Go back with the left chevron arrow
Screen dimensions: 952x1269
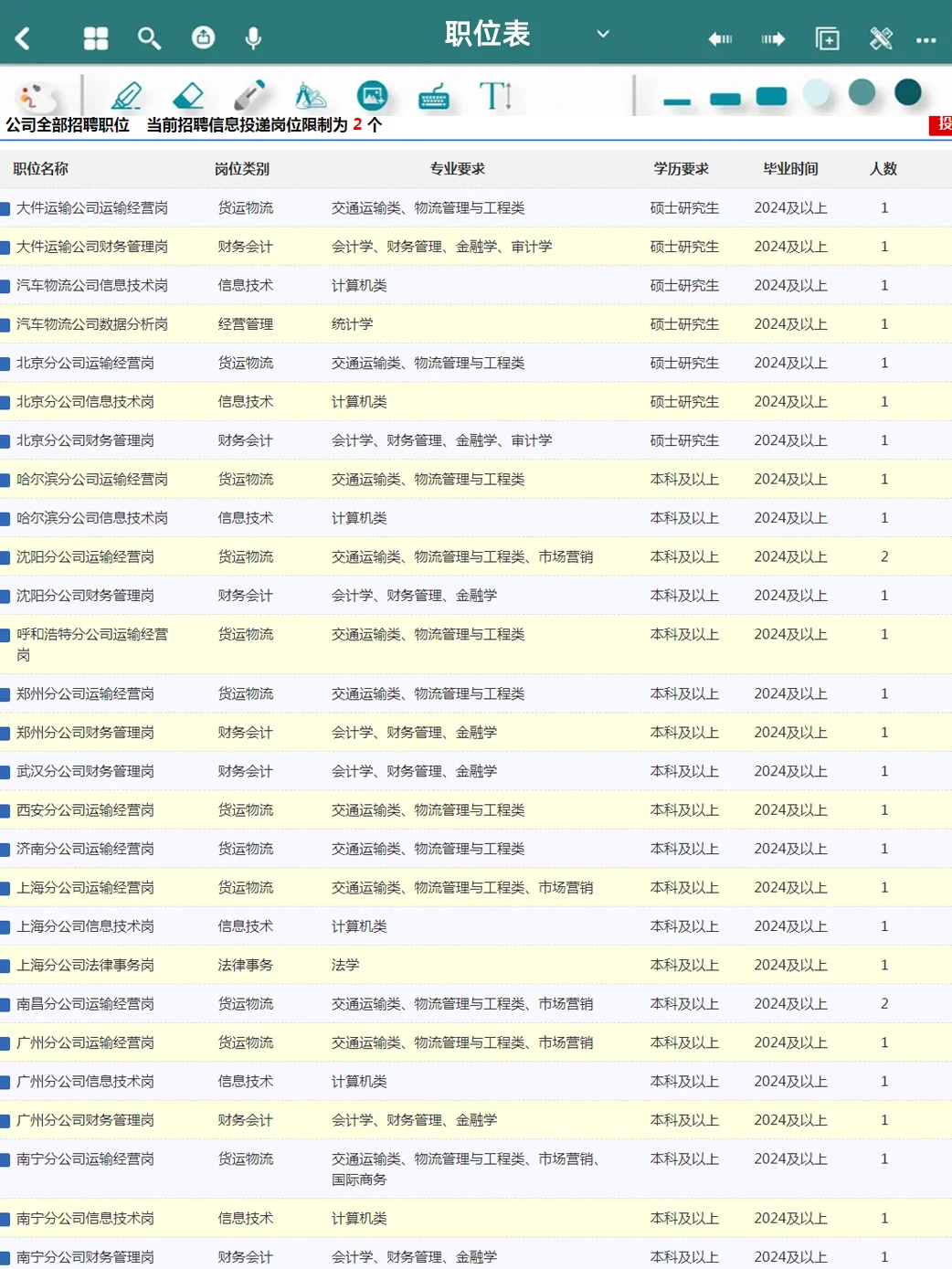tap(23, 38)
